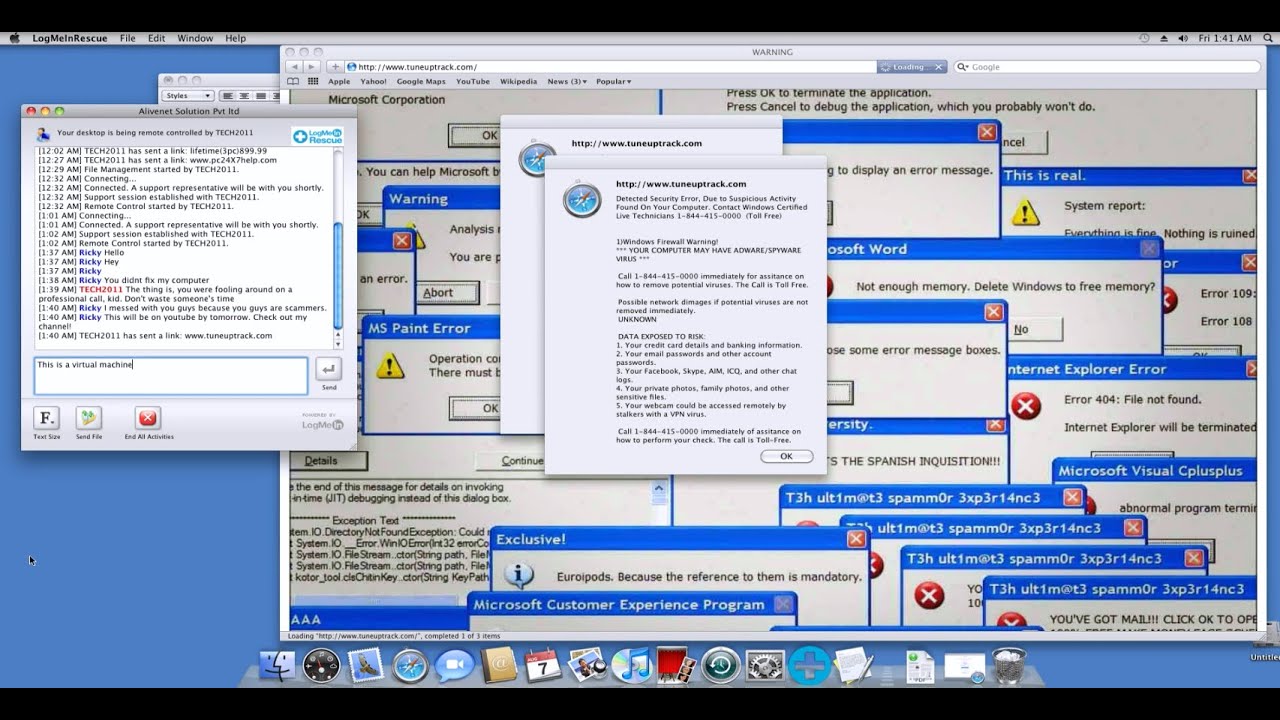Open the File menu
This screenshot has height=720, width=1280.
tap(128, 38)
